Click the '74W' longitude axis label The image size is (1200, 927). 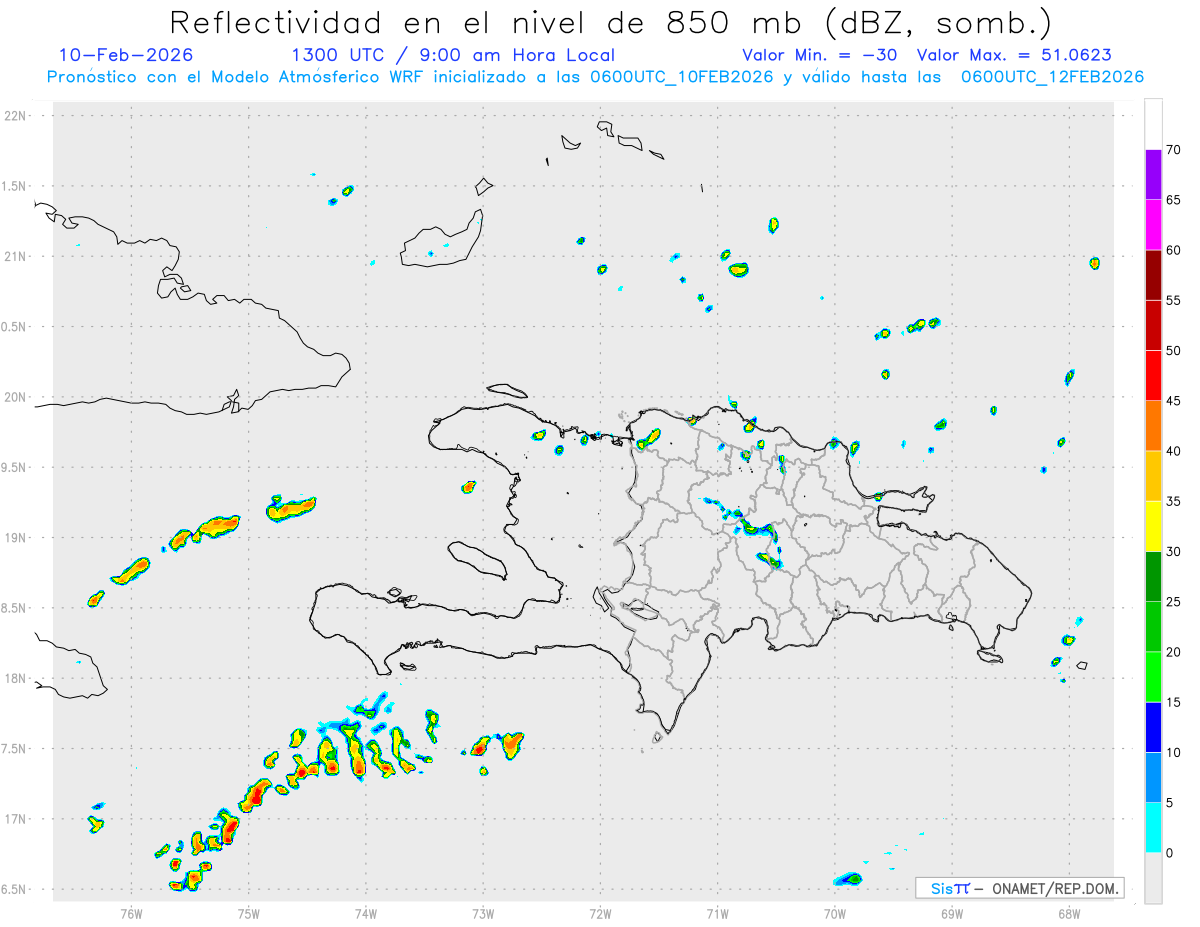366,913
